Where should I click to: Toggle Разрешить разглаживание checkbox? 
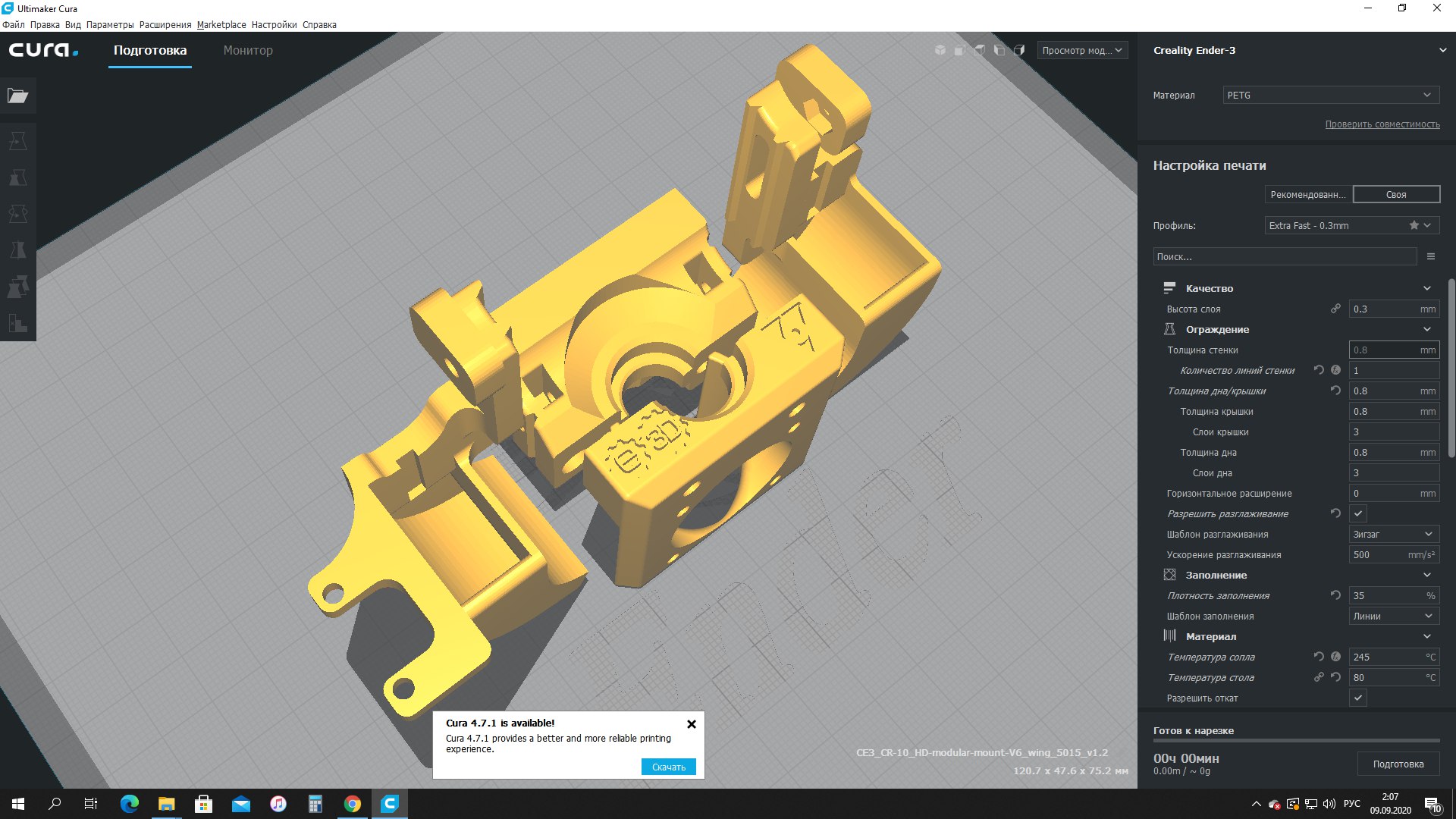tap(1357, 513)
